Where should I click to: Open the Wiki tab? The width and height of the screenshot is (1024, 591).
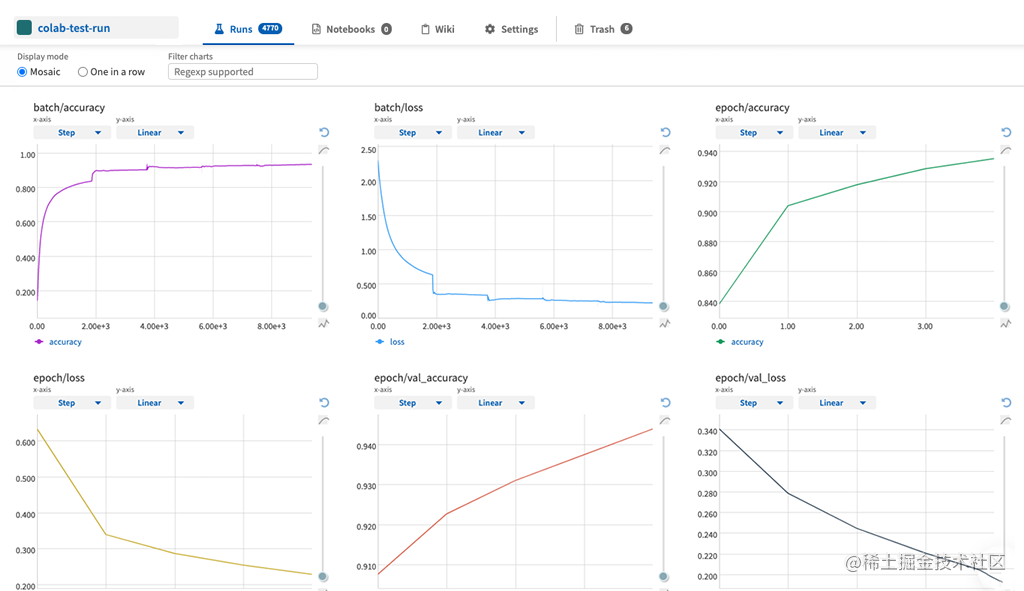438,29
